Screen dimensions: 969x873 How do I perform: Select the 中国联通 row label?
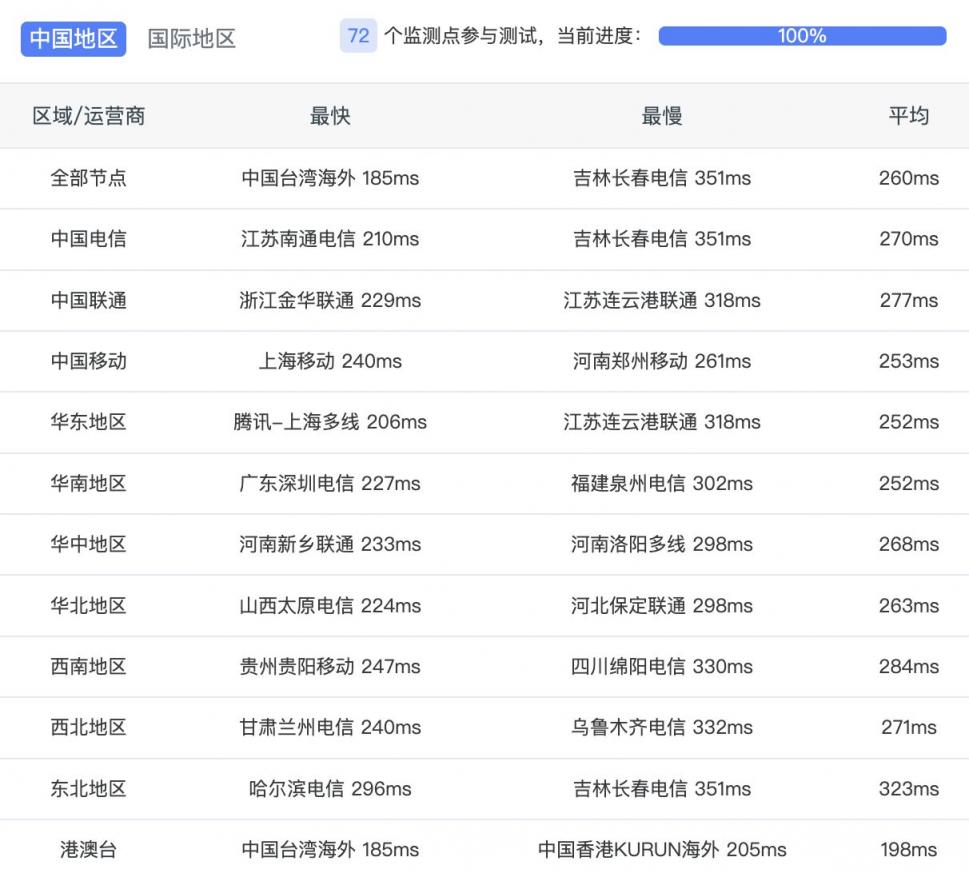(89, 300)
